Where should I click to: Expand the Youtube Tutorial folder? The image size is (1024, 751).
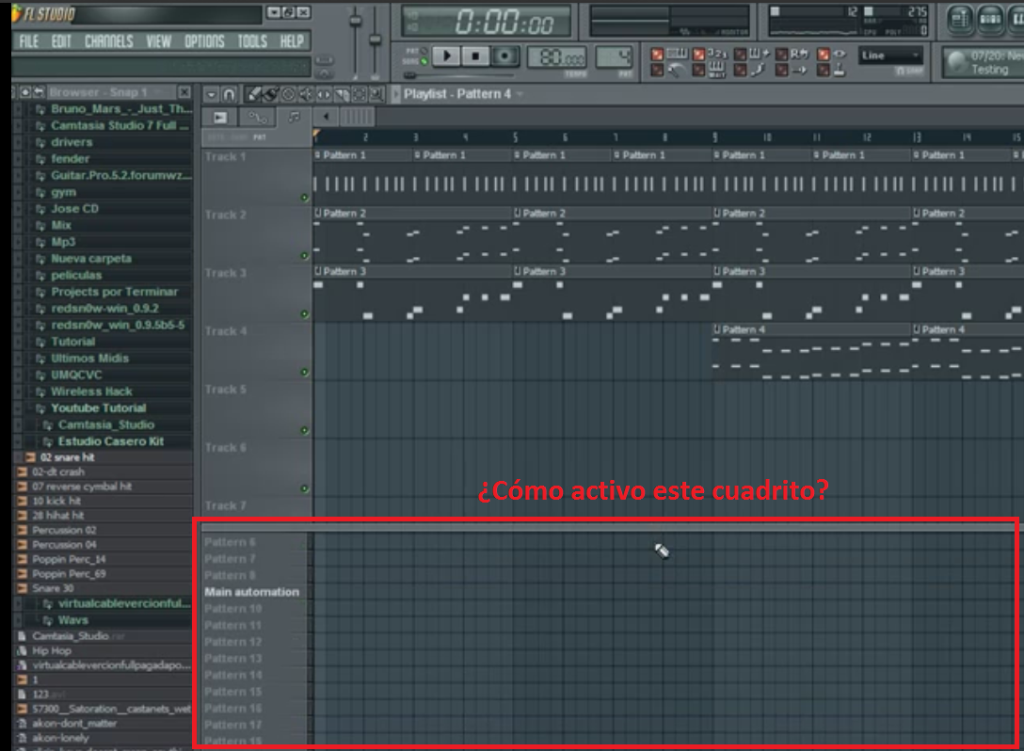pyautogui.click(x=99, y=408)
